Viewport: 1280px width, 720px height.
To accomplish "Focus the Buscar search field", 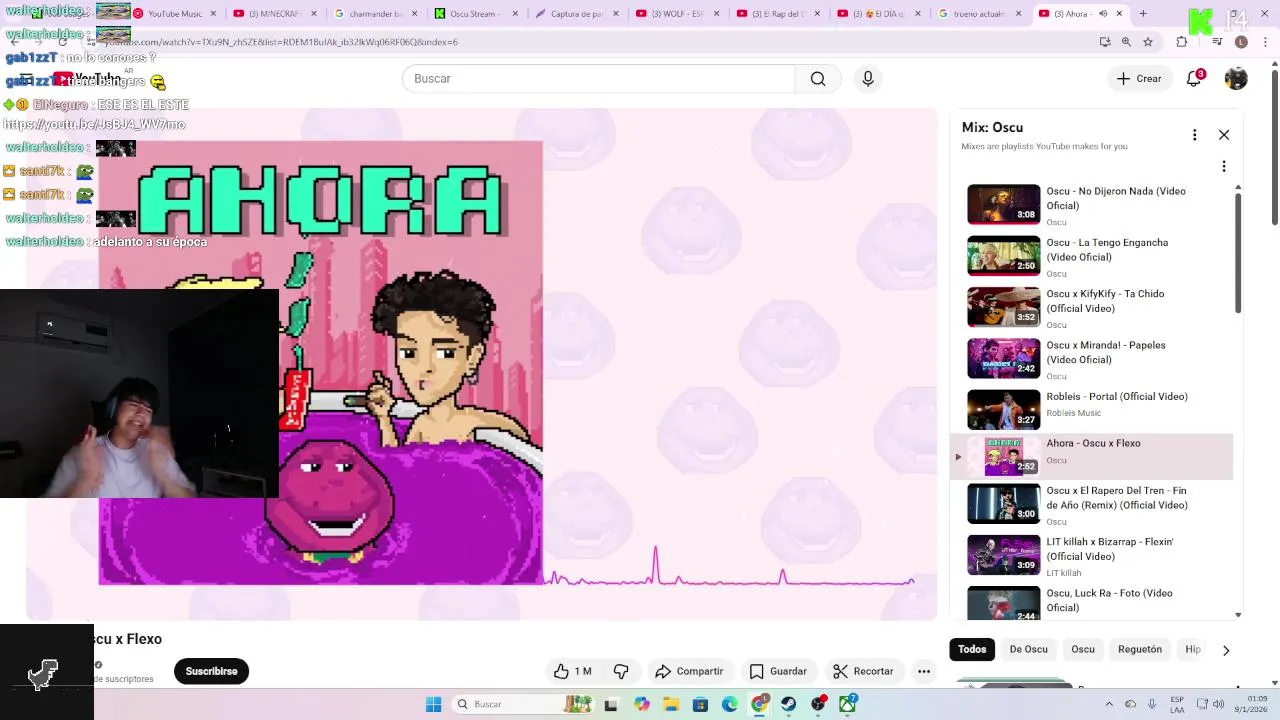I will [x=598, y=79].
